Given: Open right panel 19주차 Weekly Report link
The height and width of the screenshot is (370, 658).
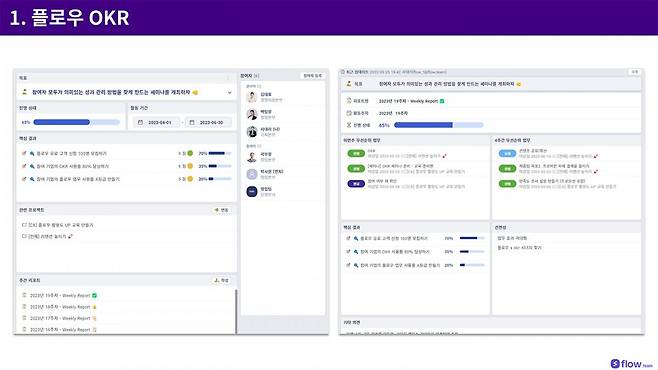Looking at the screenshot, I should (x=411, y=101).
